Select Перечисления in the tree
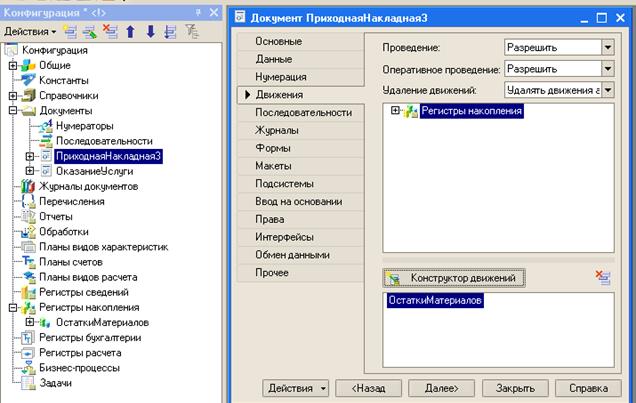The height and width of the screenshot is (403, 636). [72, 202]
